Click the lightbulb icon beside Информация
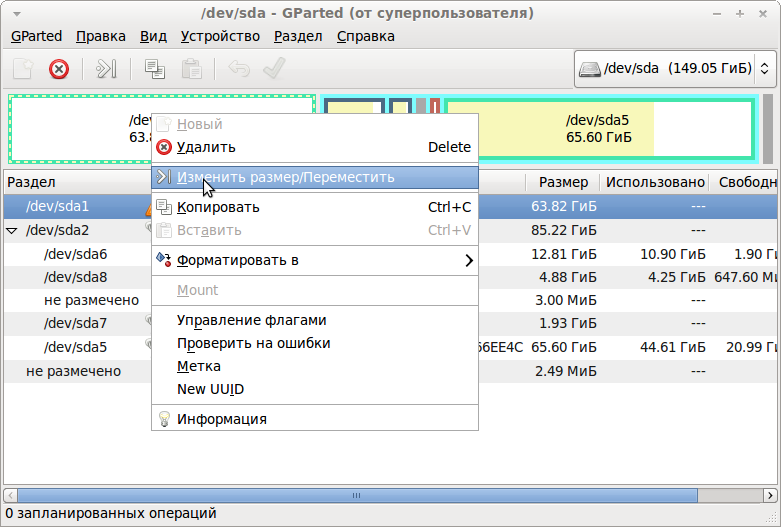The image size is (781, 527). (164, 419)
